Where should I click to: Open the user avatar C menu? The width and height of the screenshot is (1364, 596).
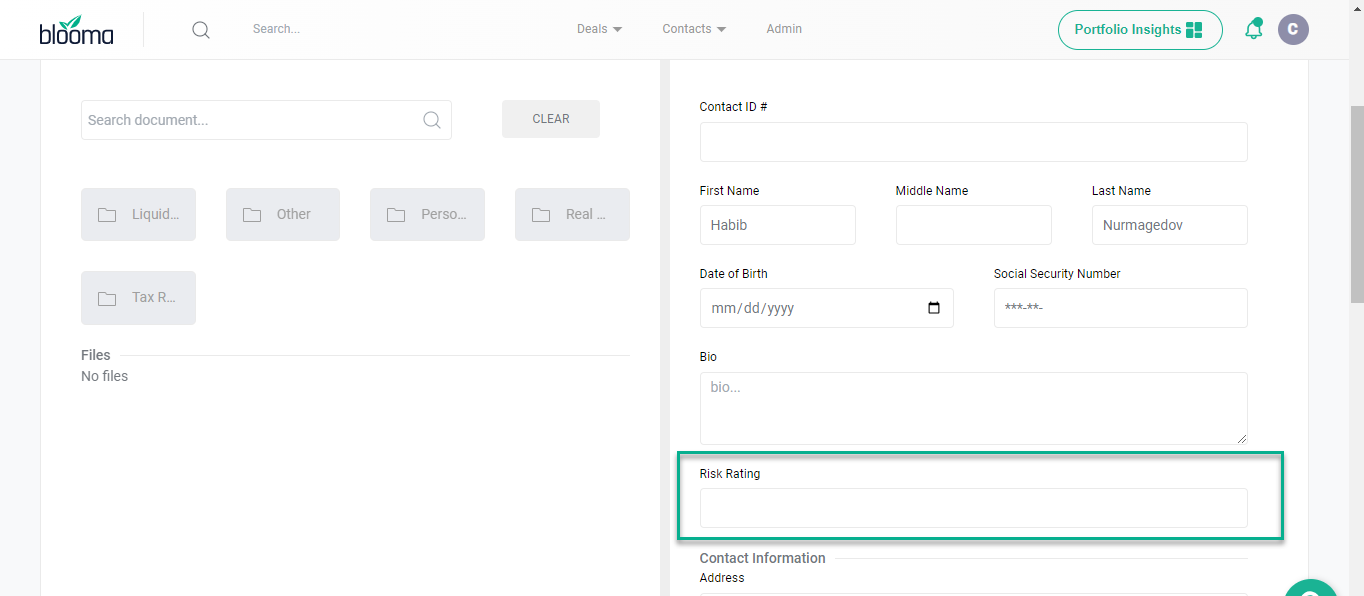click(x=1293, y=30)
